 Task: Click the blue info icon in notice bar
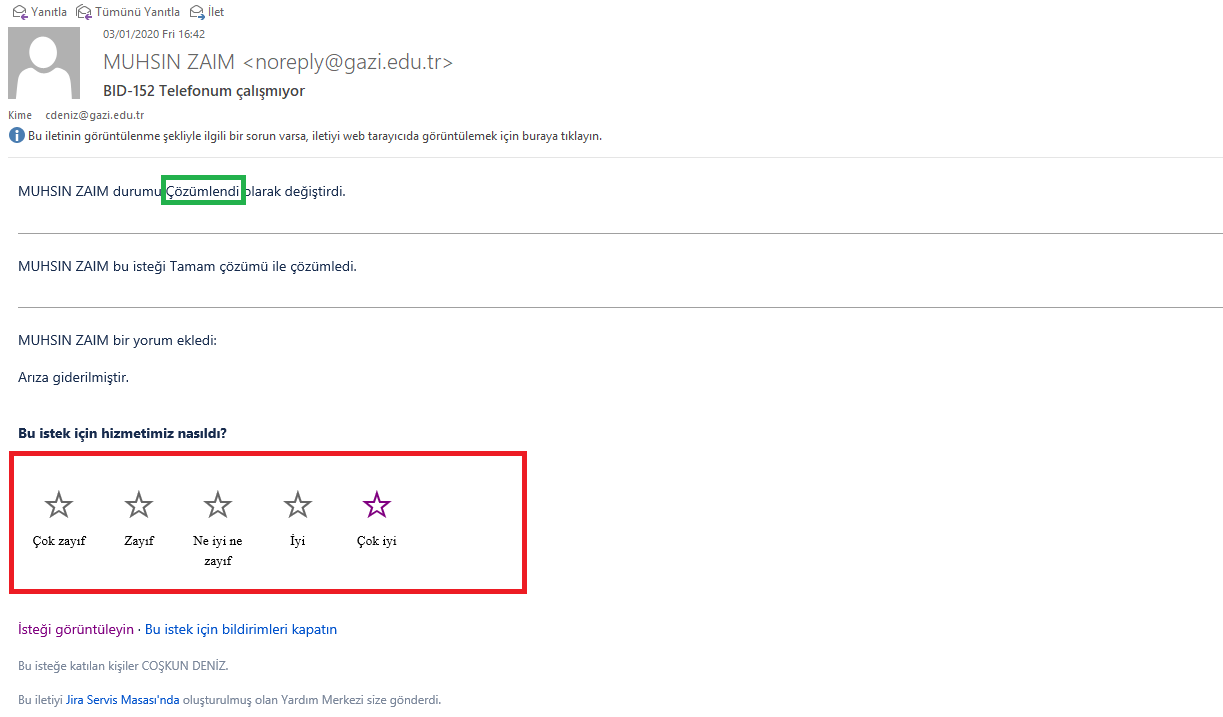16,135
